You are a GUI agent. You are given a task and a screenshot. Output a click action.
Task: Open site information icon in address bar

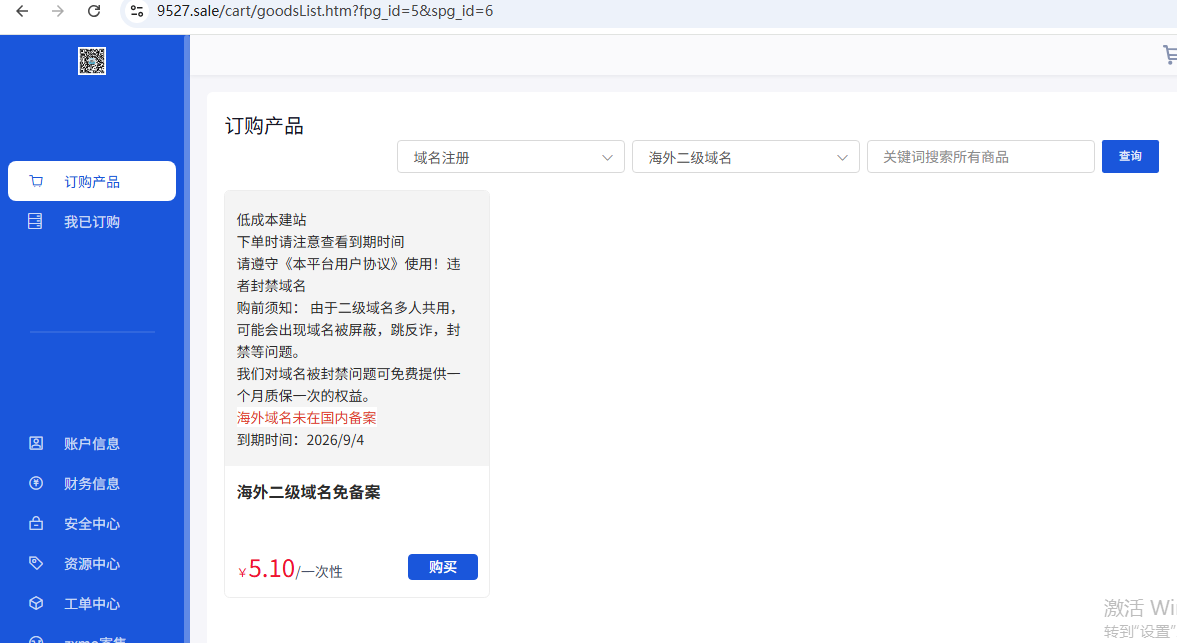(137, 11)
